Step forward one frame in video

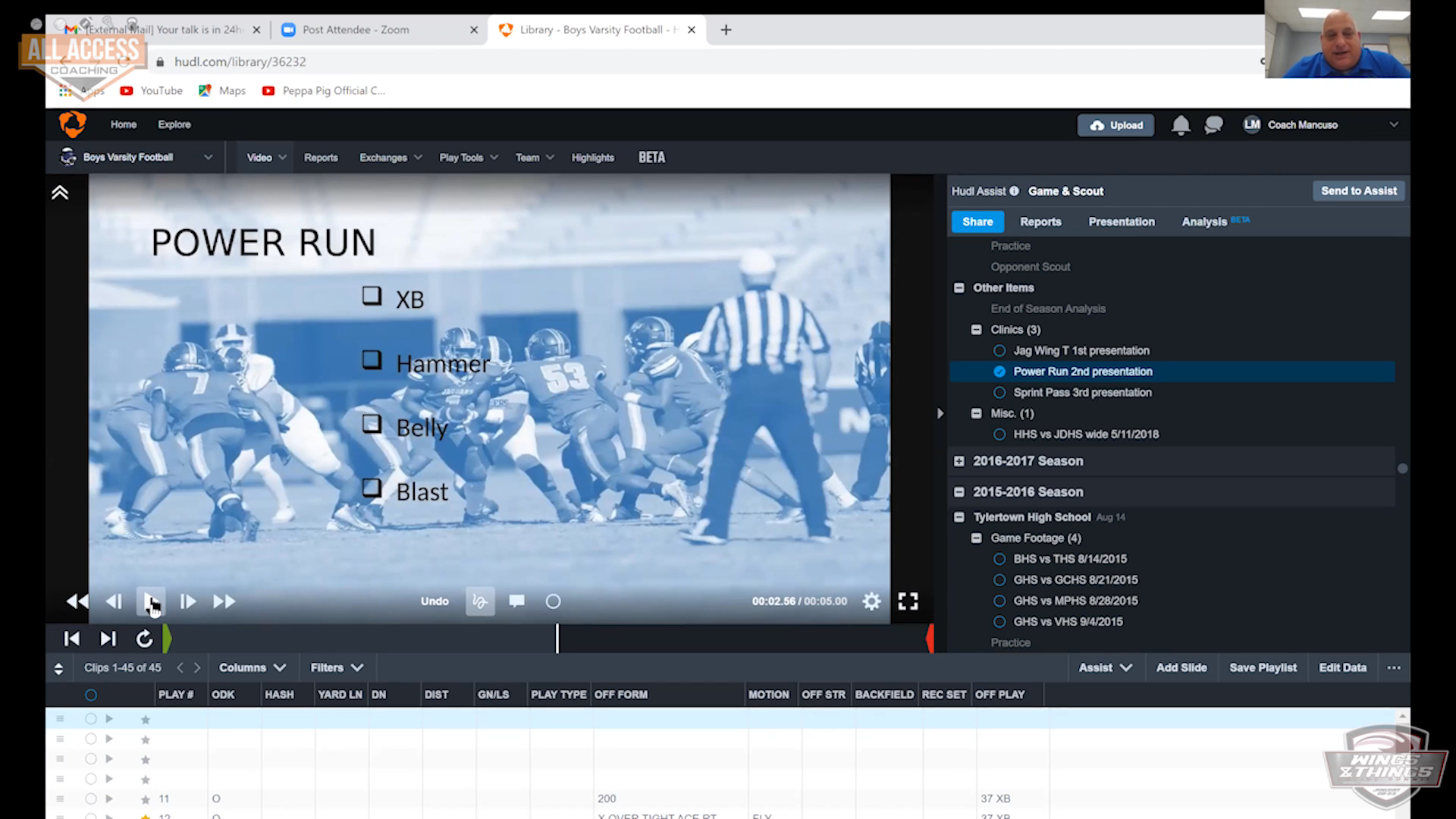tap(187, 601)
